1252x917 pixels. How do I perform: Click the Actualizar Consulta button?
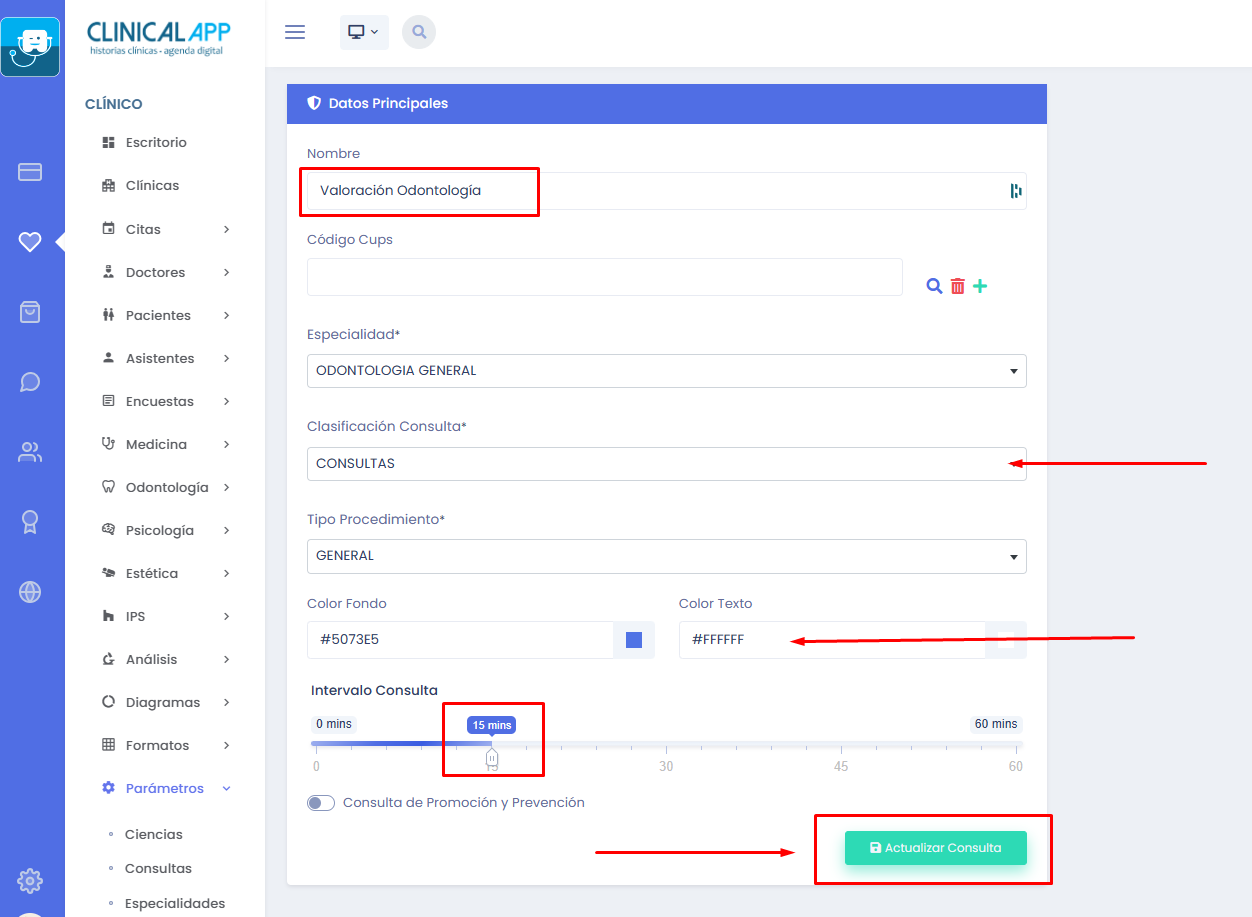935,848
